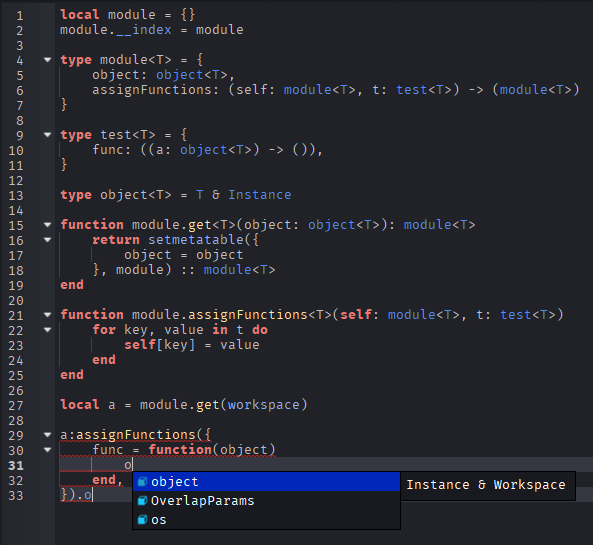The height and width of the screenshot is (545, 593).
Task: Collapse the return setmetatable fold at line 16
Action: (x=47, y=239)
